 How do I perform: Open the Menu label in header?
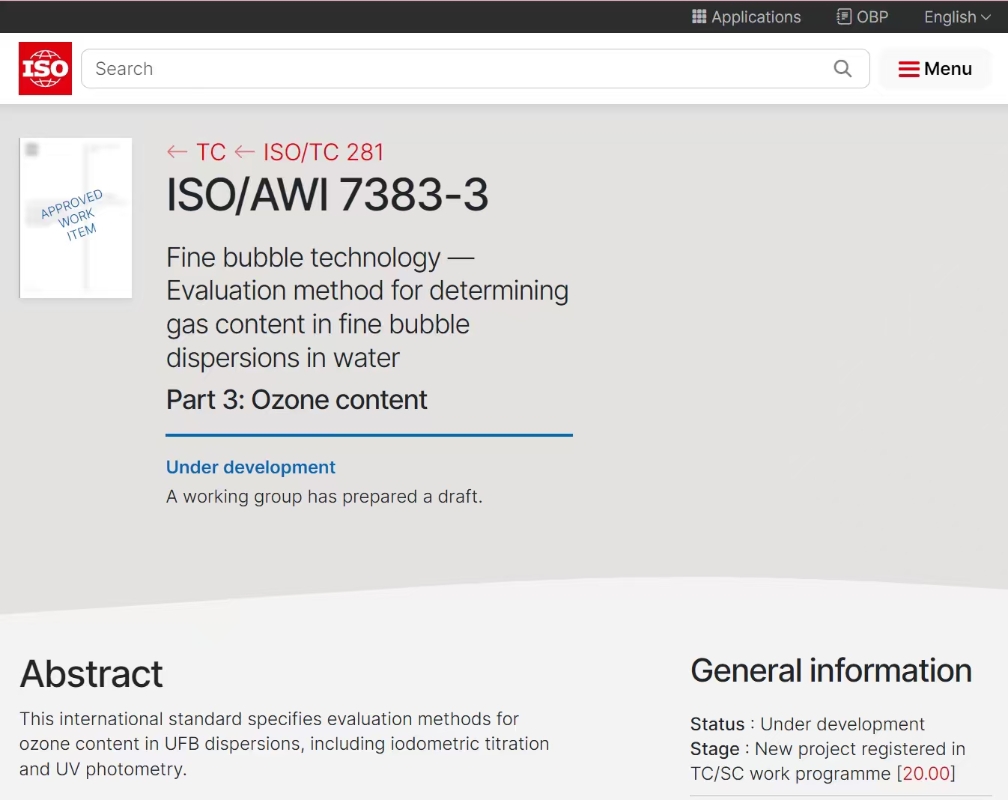pos(948,69)
